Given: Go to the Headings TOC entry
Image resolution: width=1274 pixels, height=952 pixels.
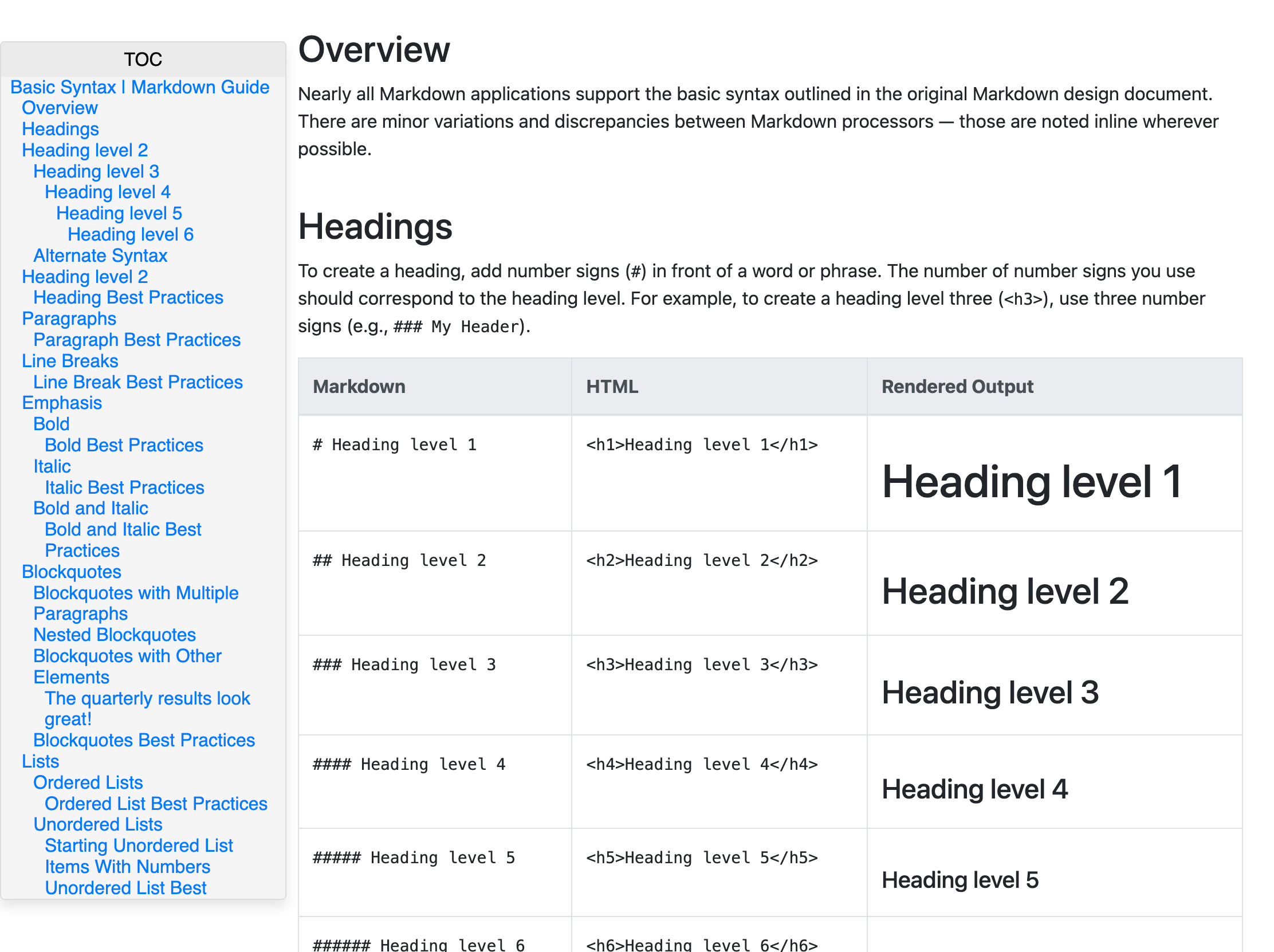Looking at the screenshot, I should click(60, 129).
